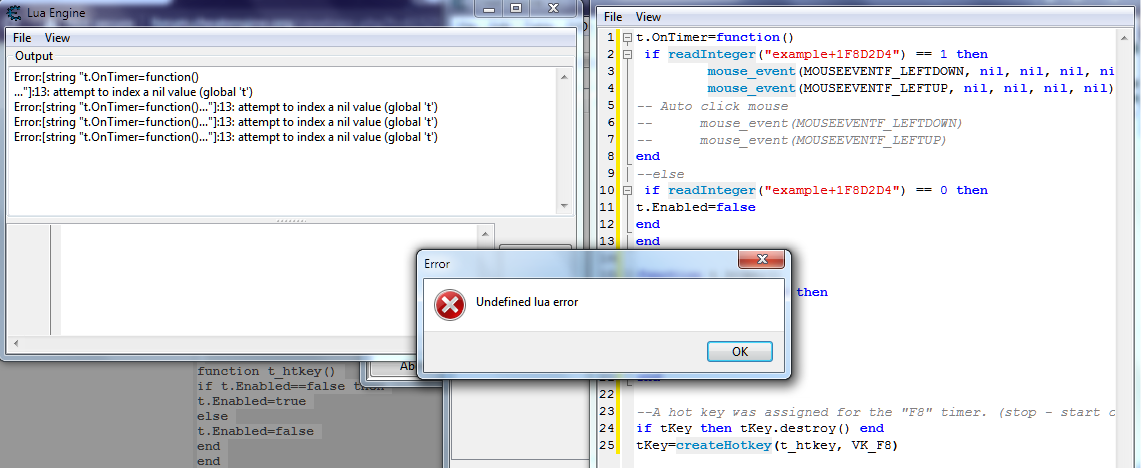
Task: Open File menu in script editor window
Action: pyautogui.click(x=613, y=17)
